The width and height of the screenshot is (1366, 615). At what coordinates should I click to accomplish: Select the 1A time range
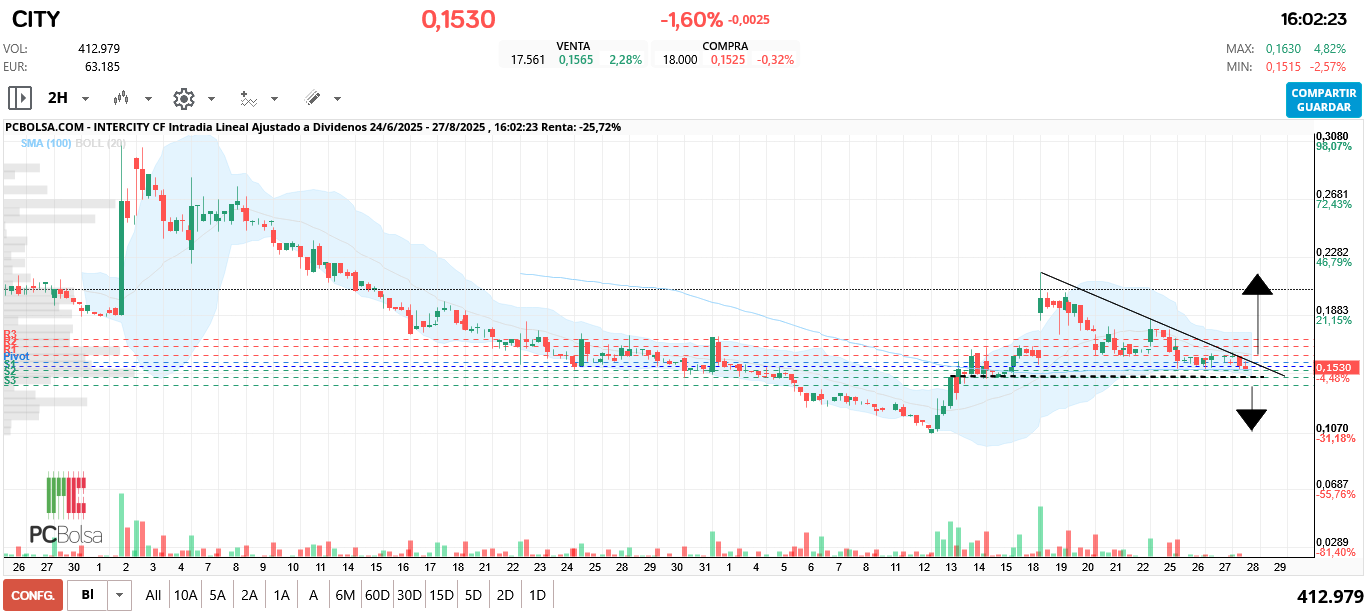[x=281, y=595]
